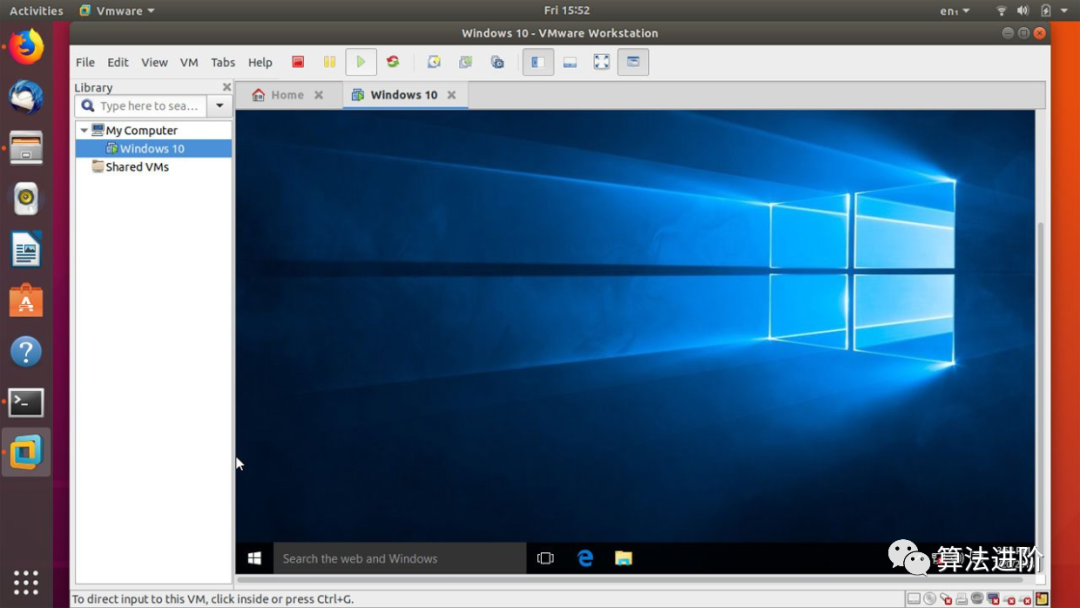1080x608 pixels.
Task: Click the horizontal scrollbar below the VM view
Action: (630, 579)
